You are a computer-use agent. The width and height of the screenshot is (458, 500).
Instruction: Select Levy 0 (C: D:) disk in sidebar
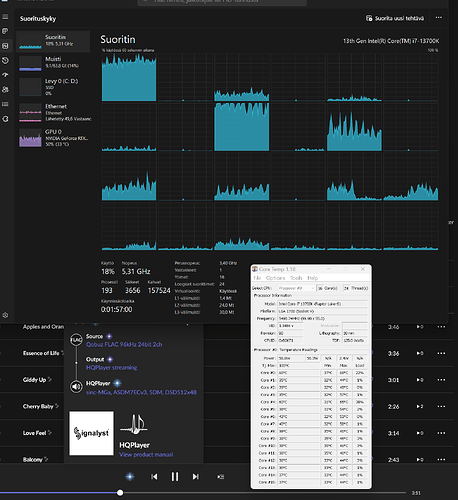pos(53,87)
